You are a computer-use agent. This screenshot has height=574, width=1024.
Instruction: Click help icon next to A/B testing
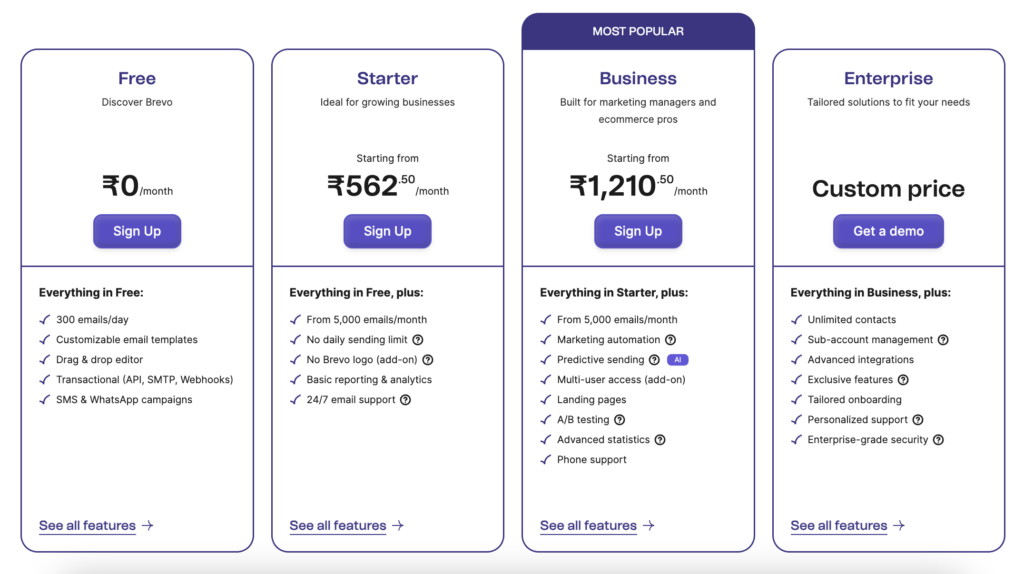point(618,420)
